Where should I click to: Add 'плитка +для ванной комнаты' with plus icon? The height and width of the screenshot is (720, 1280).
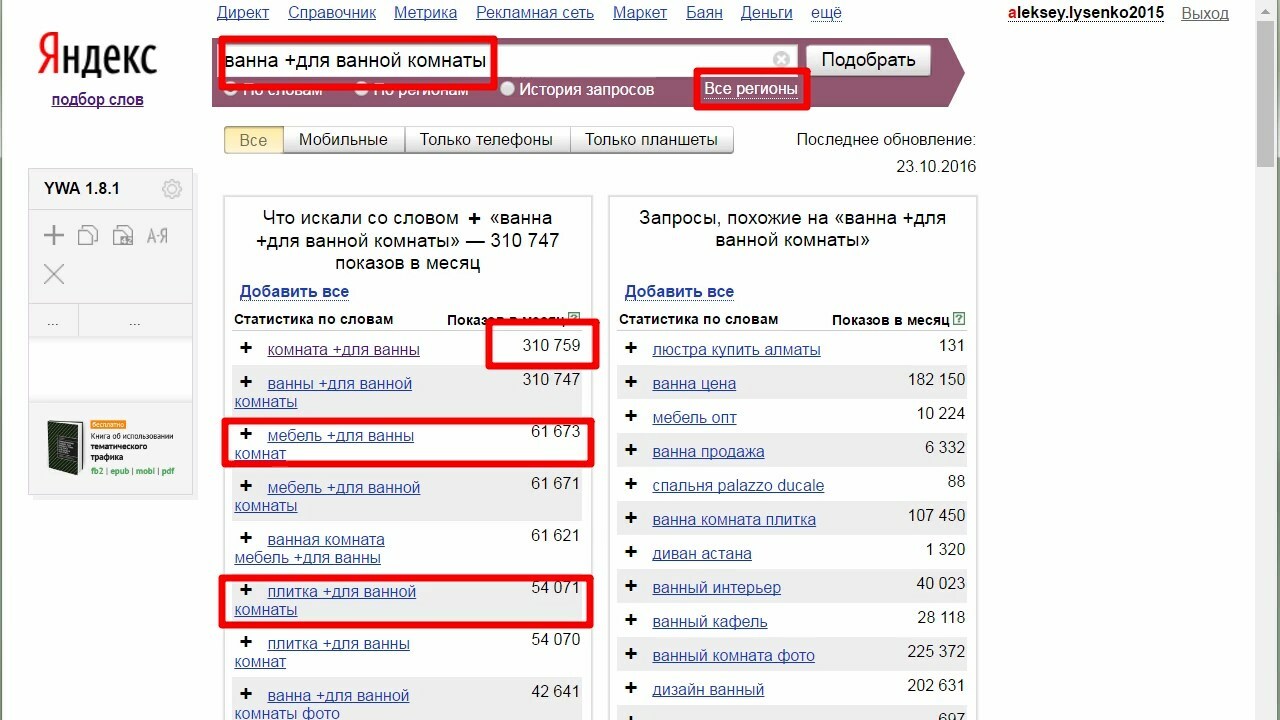click(246, 590)
